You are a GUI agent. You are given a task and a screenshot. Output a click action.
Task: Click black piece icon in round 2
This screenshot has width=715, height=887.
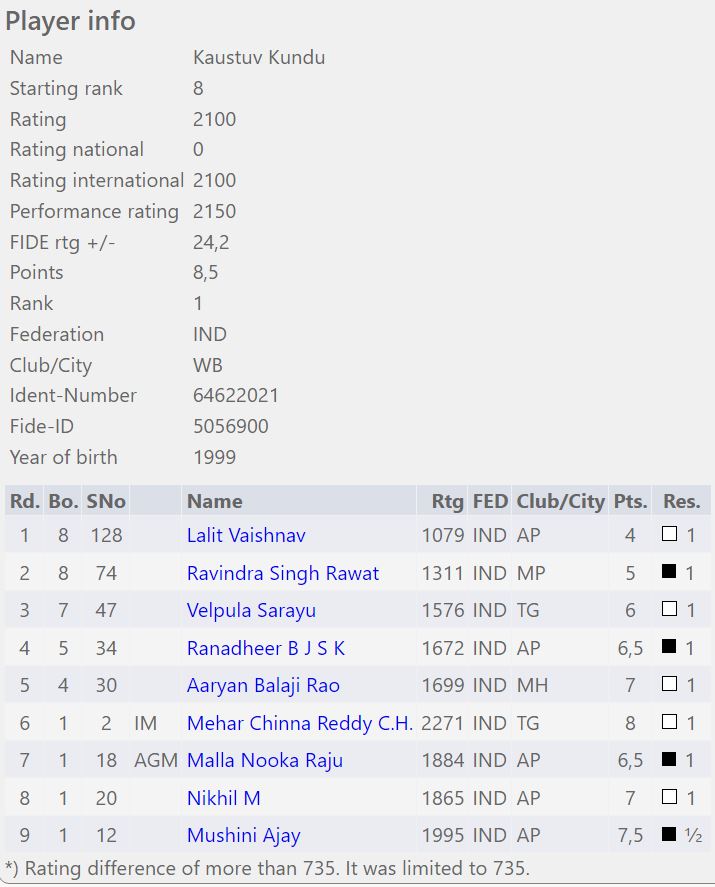click(670, 573)
